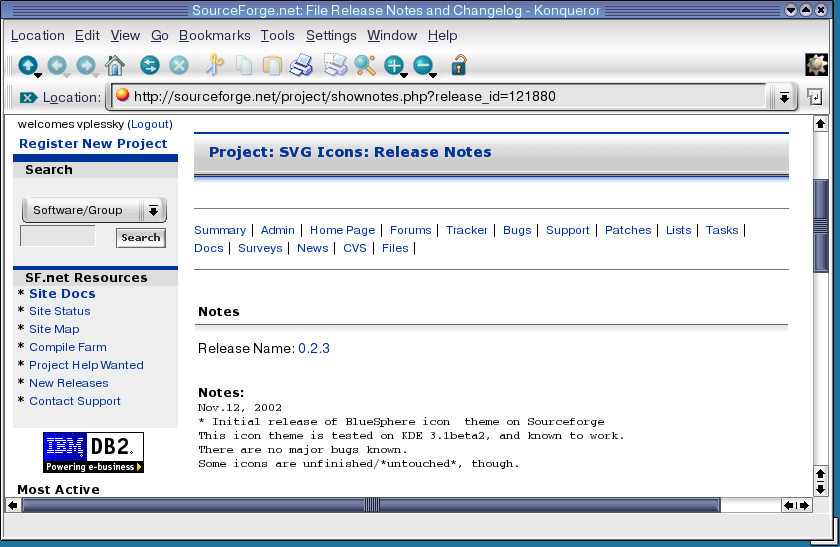Click the vertical scrollbar up arrow
Image resolution: width=840 pixels, height=547 pixels.
point(820,124)
